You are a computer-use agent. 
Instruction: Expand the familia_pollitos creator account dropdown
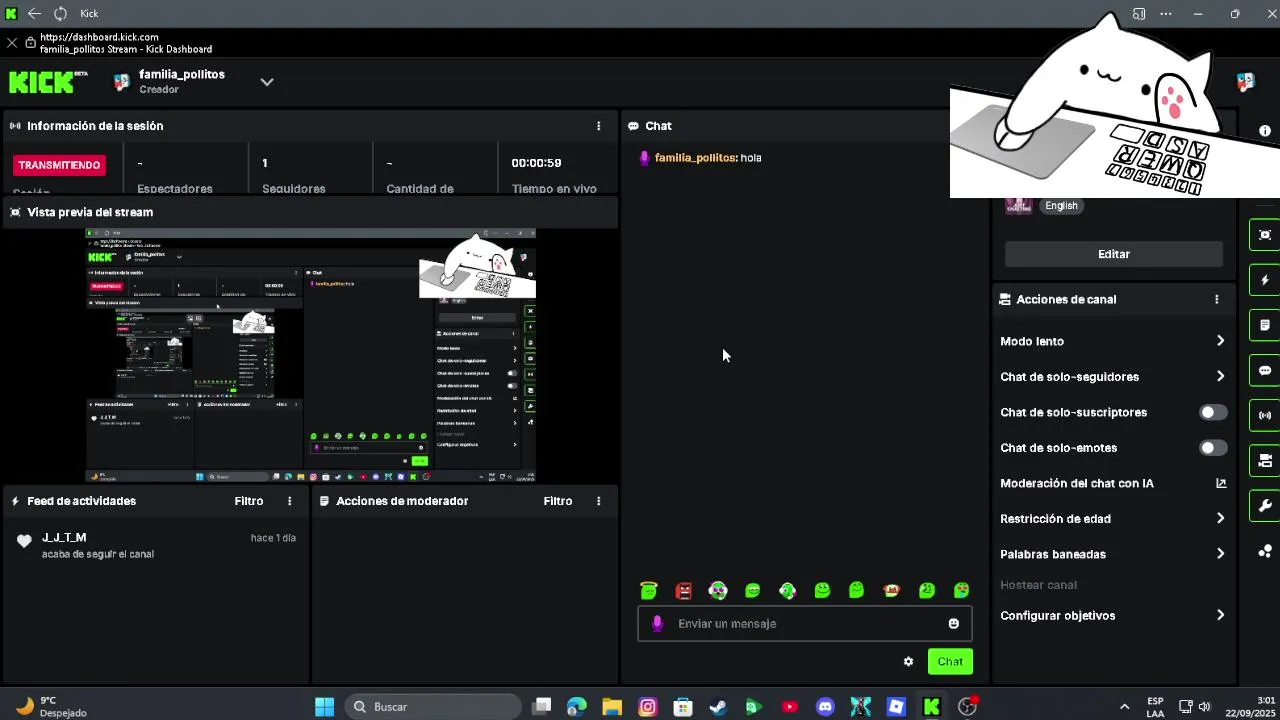pos(267,82)
